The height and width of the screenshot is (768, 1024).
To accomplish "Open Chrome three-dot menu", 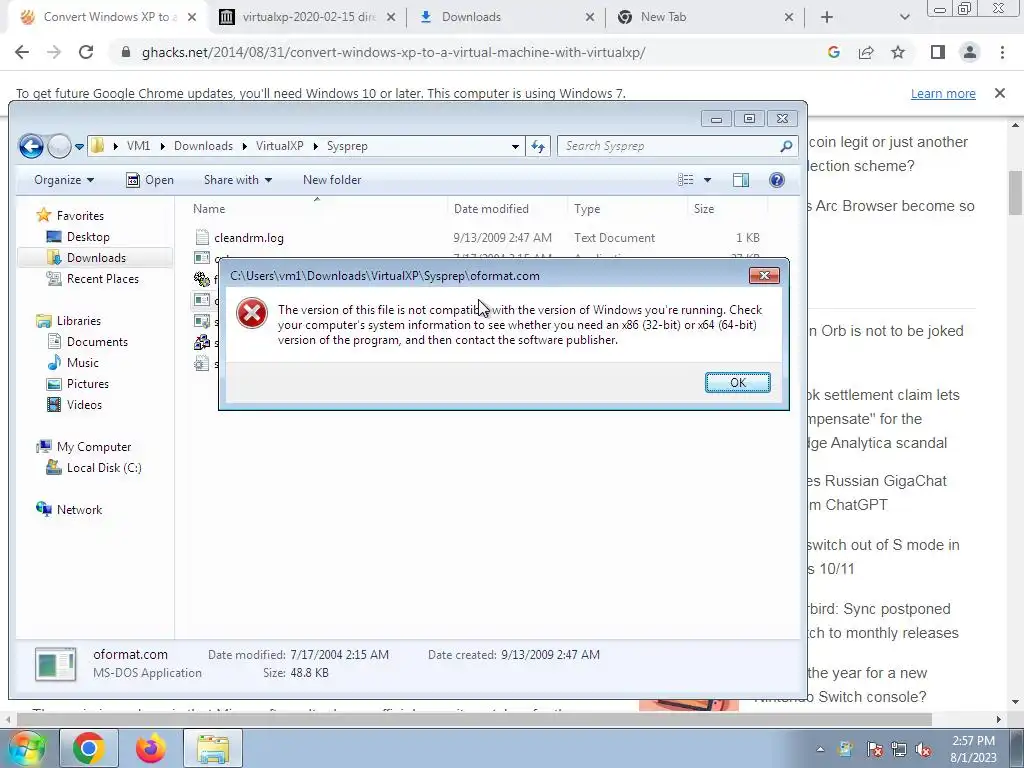I will coord(1002,53).
